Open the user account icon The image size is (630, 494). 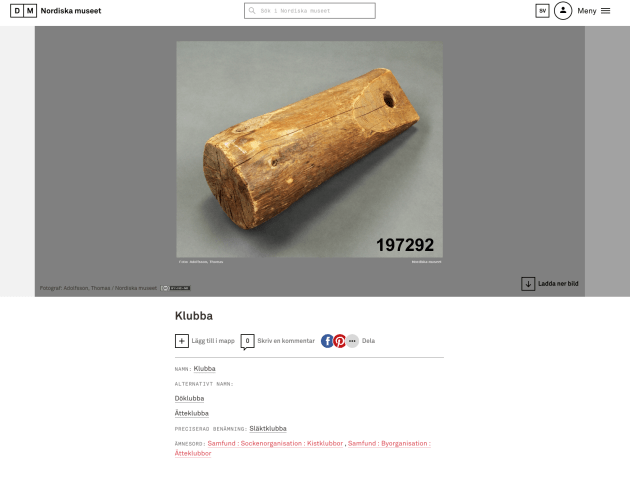pos(562,11)
